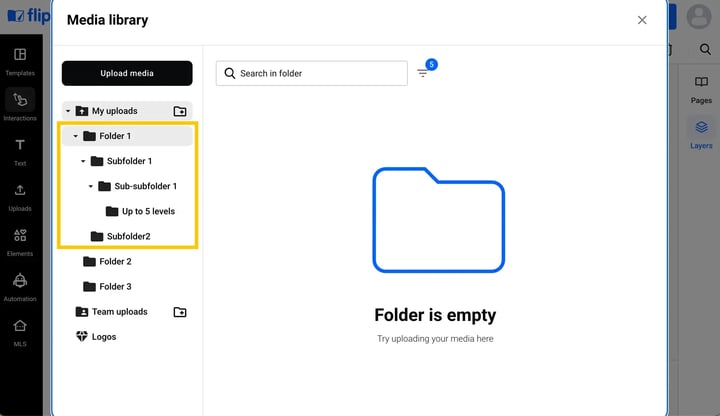Open the Layers panel on right
Viewport: 720px width, 416px height.
[x=701, y=135]
